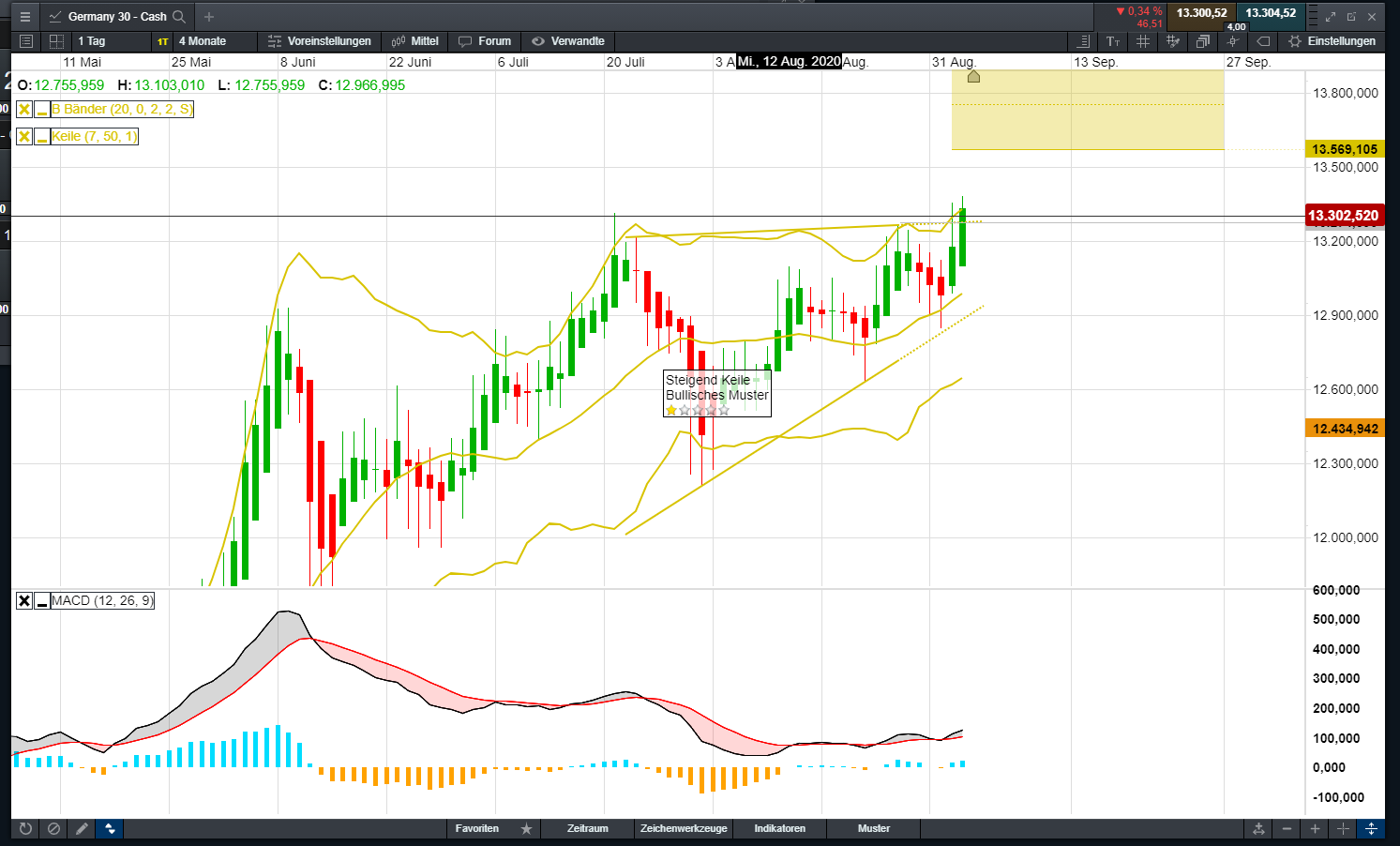Toggle the crosshair cursor icon
Image resolution: width=1400 pixels, height=846 pixels.
coord(1233,41)
